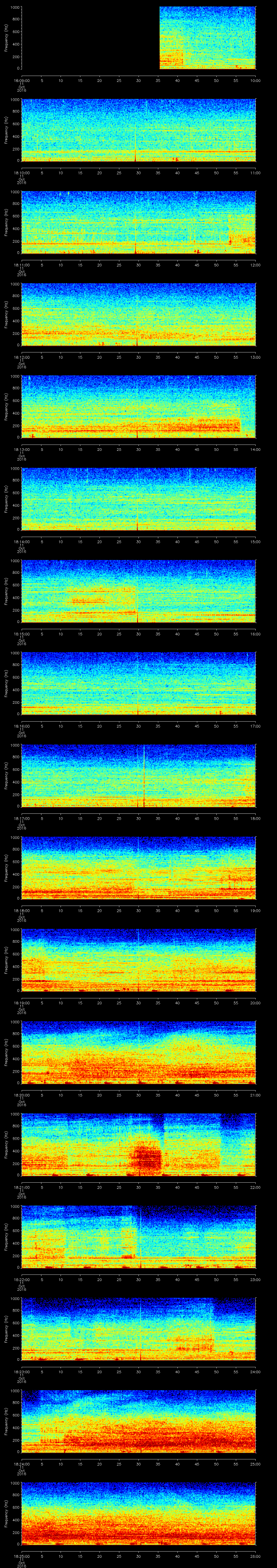277x1568 pixels.
Task: Click the 14:00 end-of-axis time label
Action: pyautogui.click(x=255, y=449)
